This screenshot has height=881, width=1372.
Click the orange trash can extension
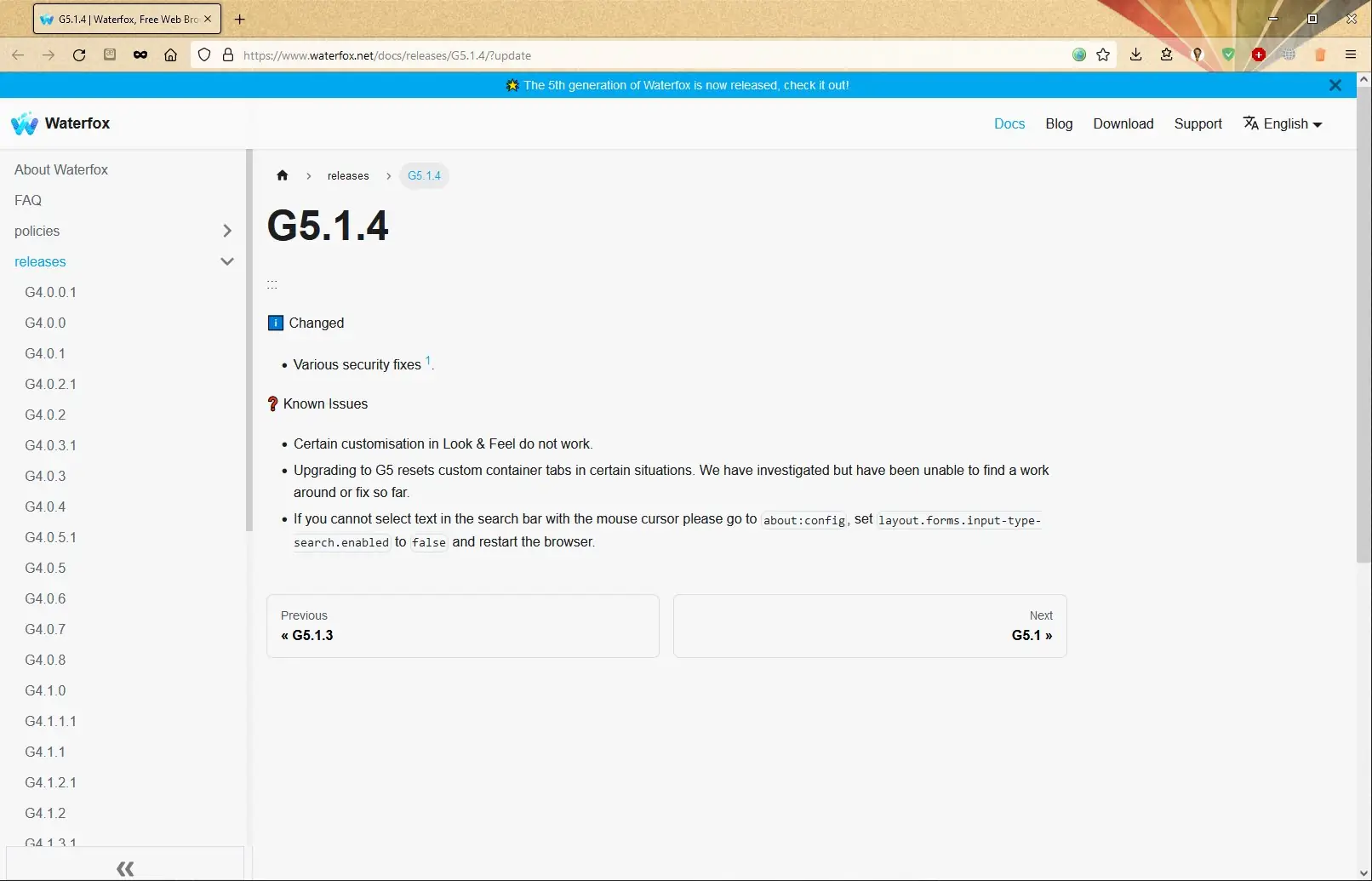click(1320, 55)
